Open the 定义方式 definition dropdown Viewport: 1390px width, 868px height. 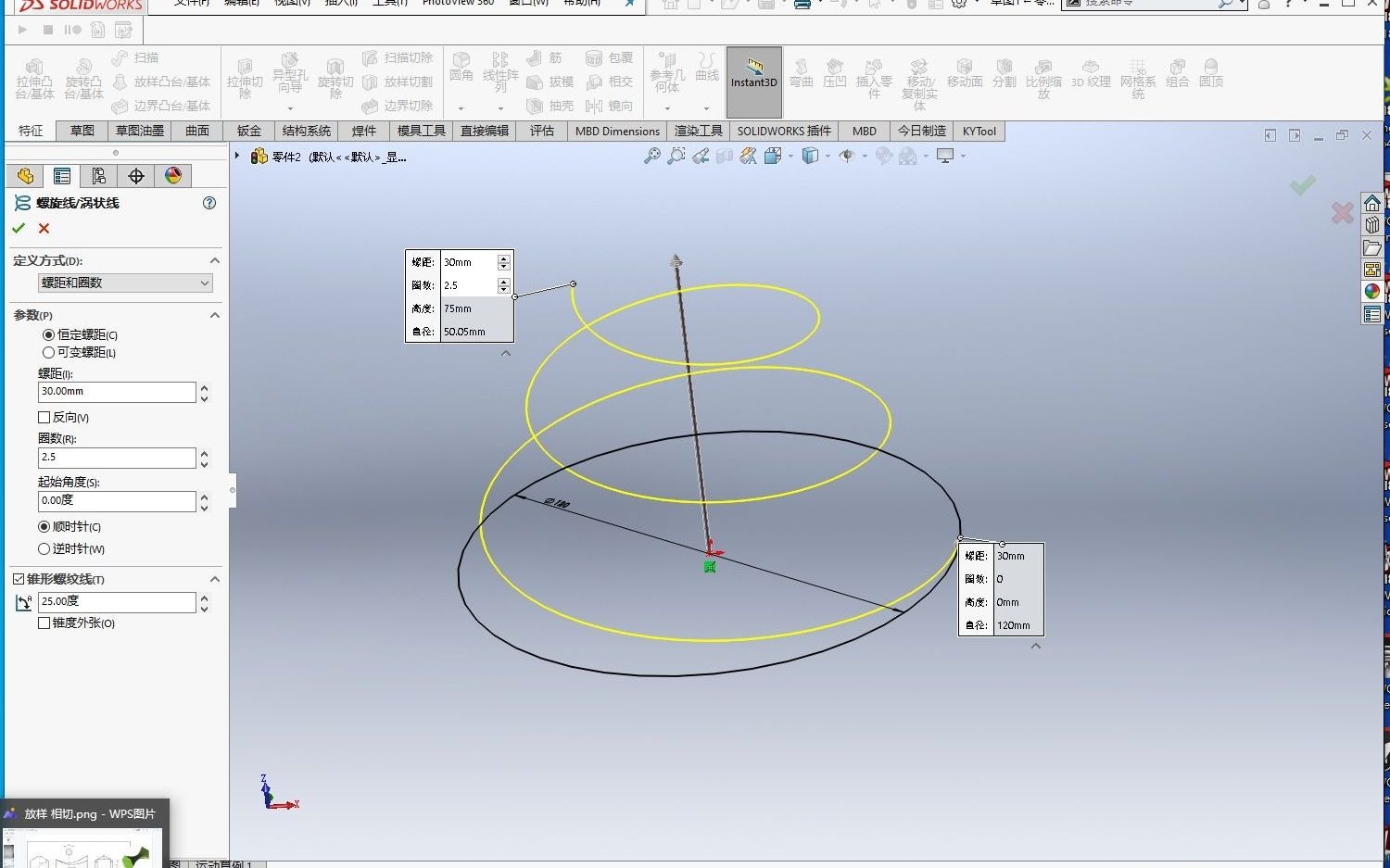coord(125,283)
